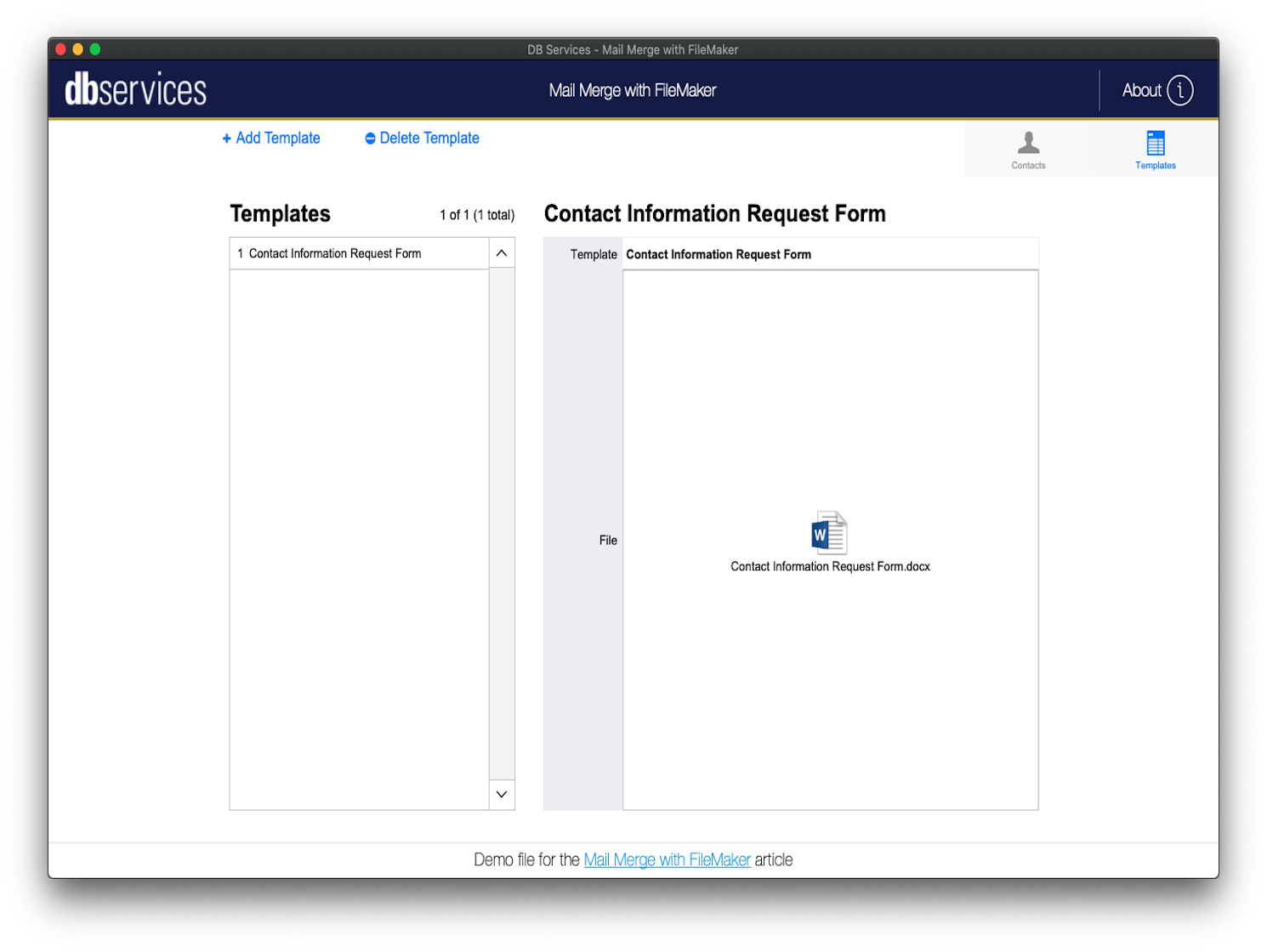Click the green zoom window button

[95, 49]
